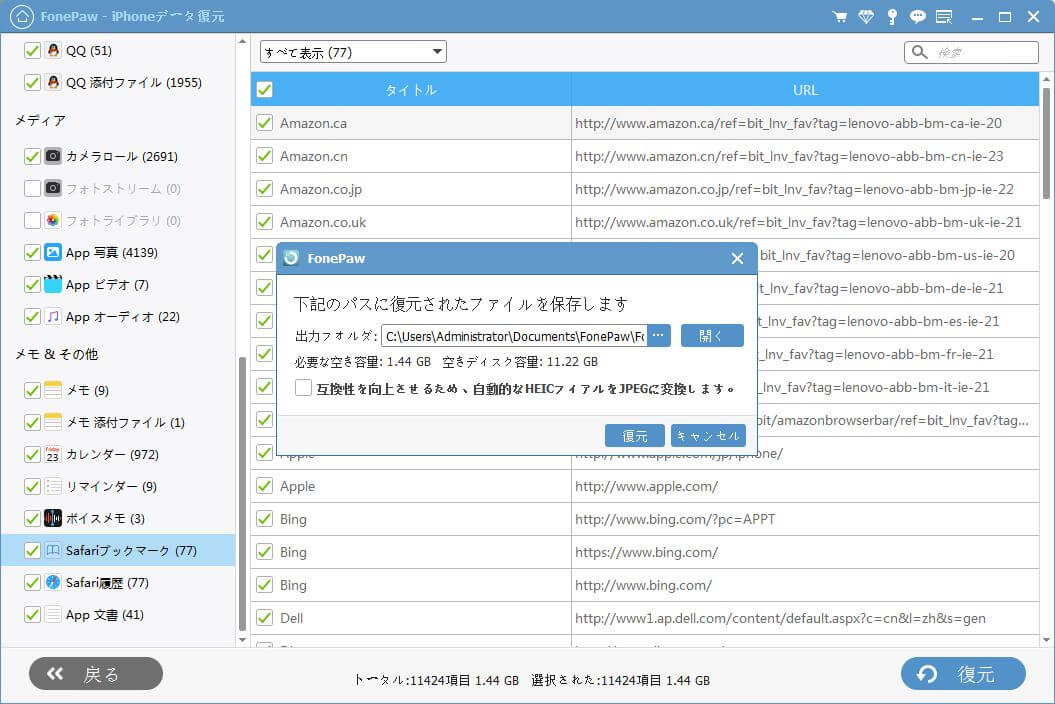
Task: Open the すべて表示 (77) dropdown
Action: pyautogui.click(x=353, y=52)
